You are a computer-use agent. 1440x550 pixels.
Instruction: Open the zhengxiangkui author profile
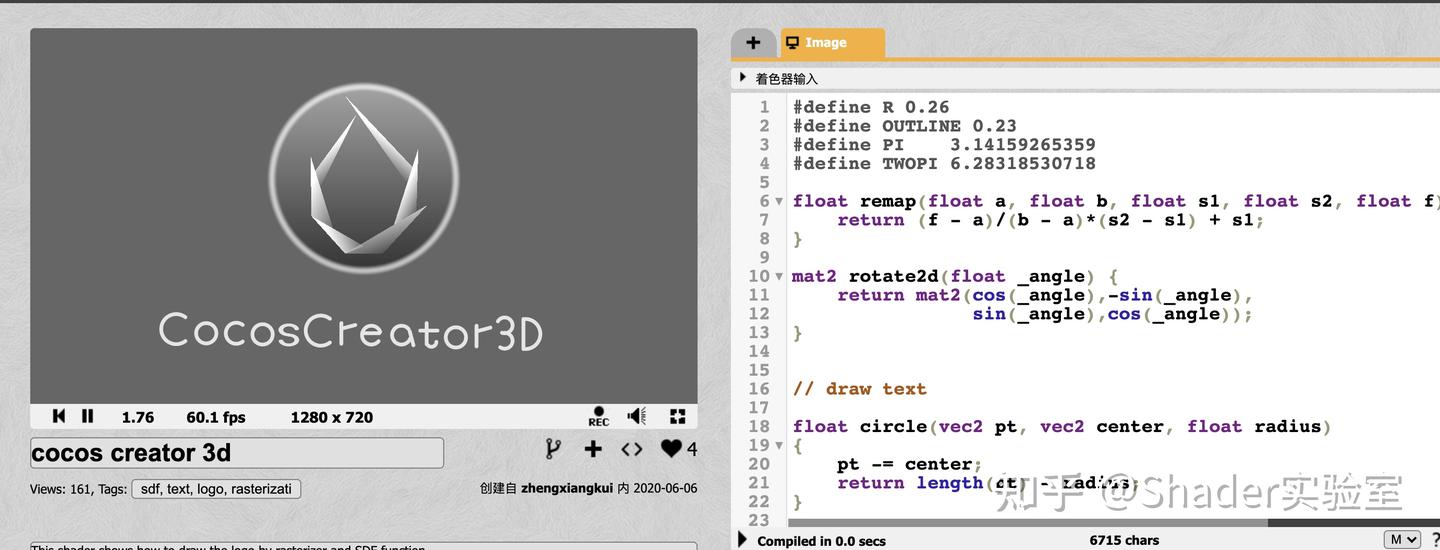pyautogui.click(x=567, y=488)
